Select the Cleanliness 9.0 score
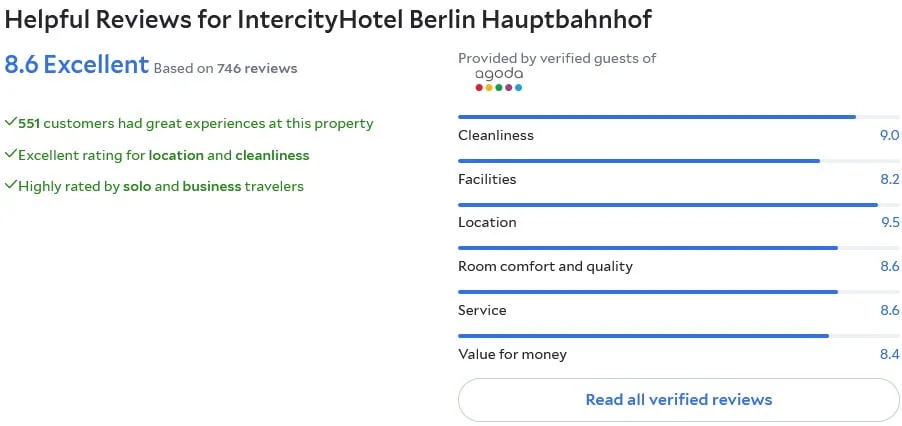 click(889, 136)
